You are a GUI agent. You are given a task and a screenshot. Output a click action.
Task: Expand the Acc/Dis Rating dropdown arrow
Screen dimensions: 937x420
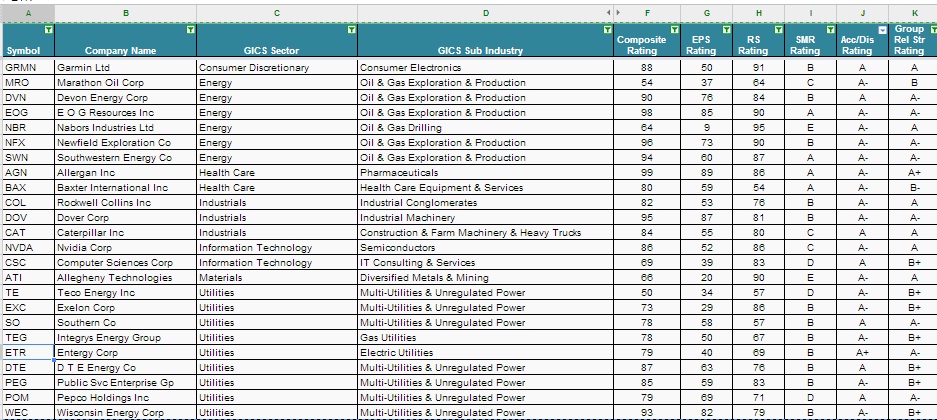point(882,30)
